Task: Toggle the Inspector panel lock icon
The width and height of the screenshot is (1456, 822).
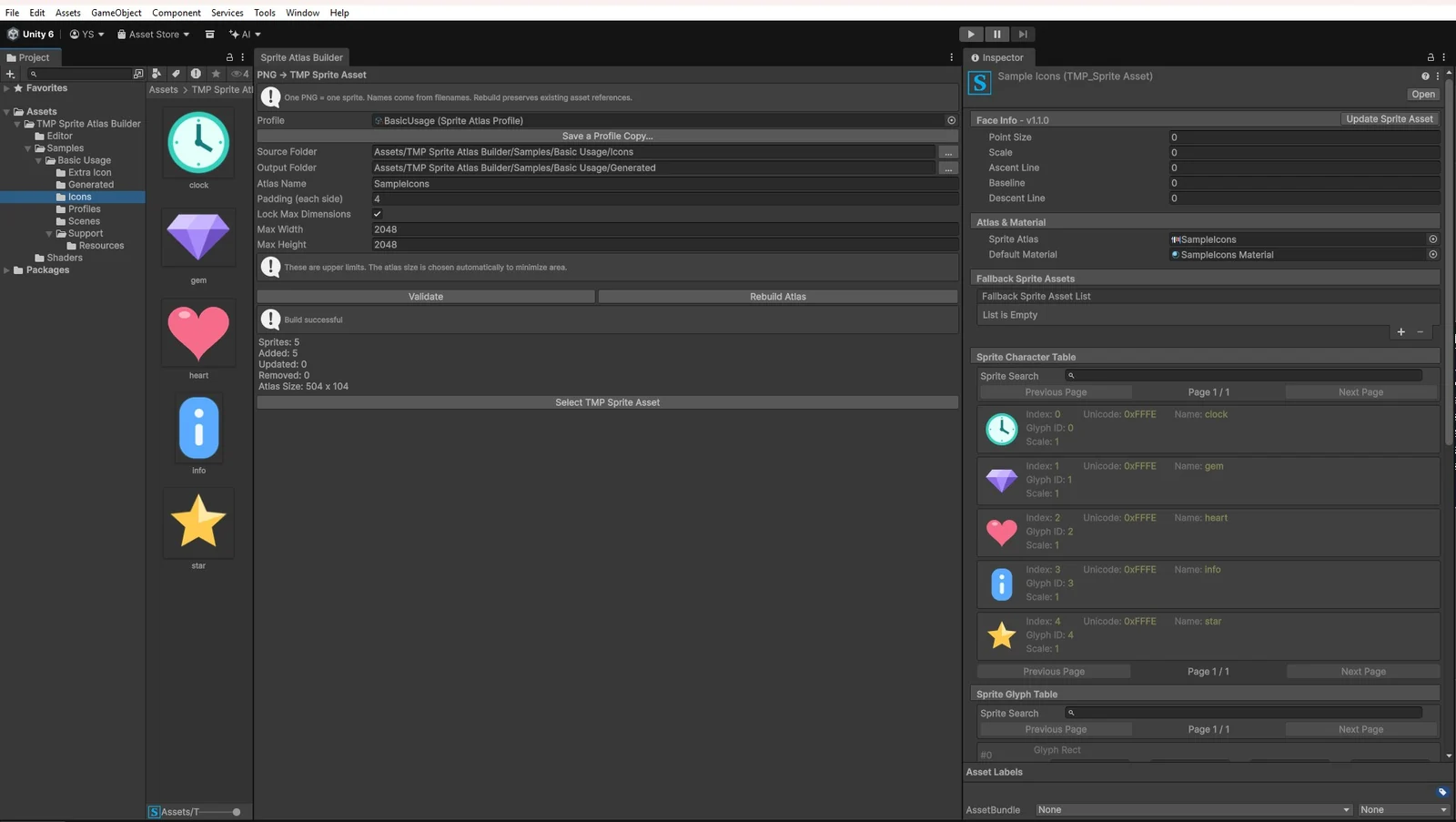Action: click(1431, 57)
